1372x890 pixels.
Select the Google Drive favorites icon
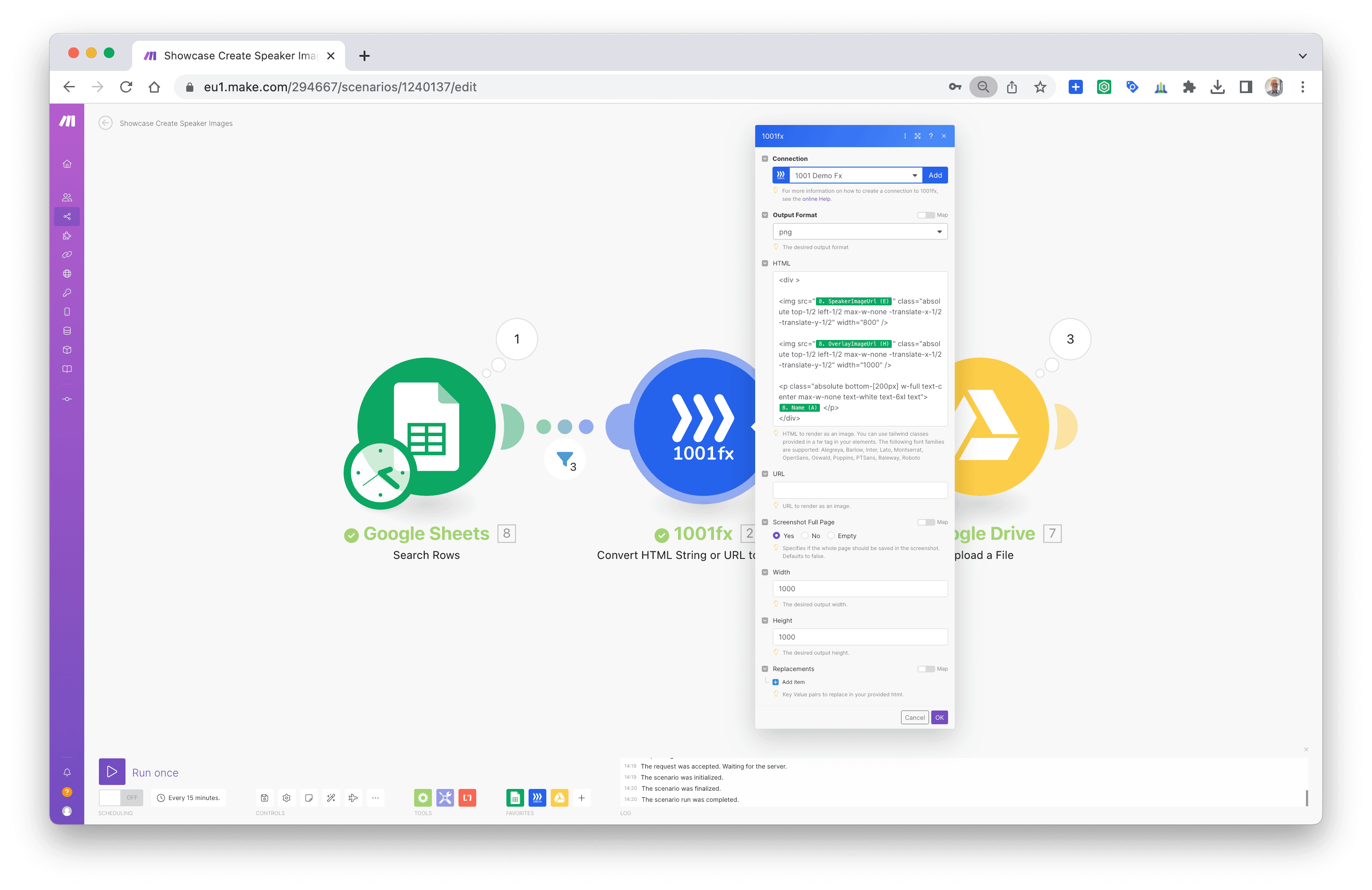point(559,798)
